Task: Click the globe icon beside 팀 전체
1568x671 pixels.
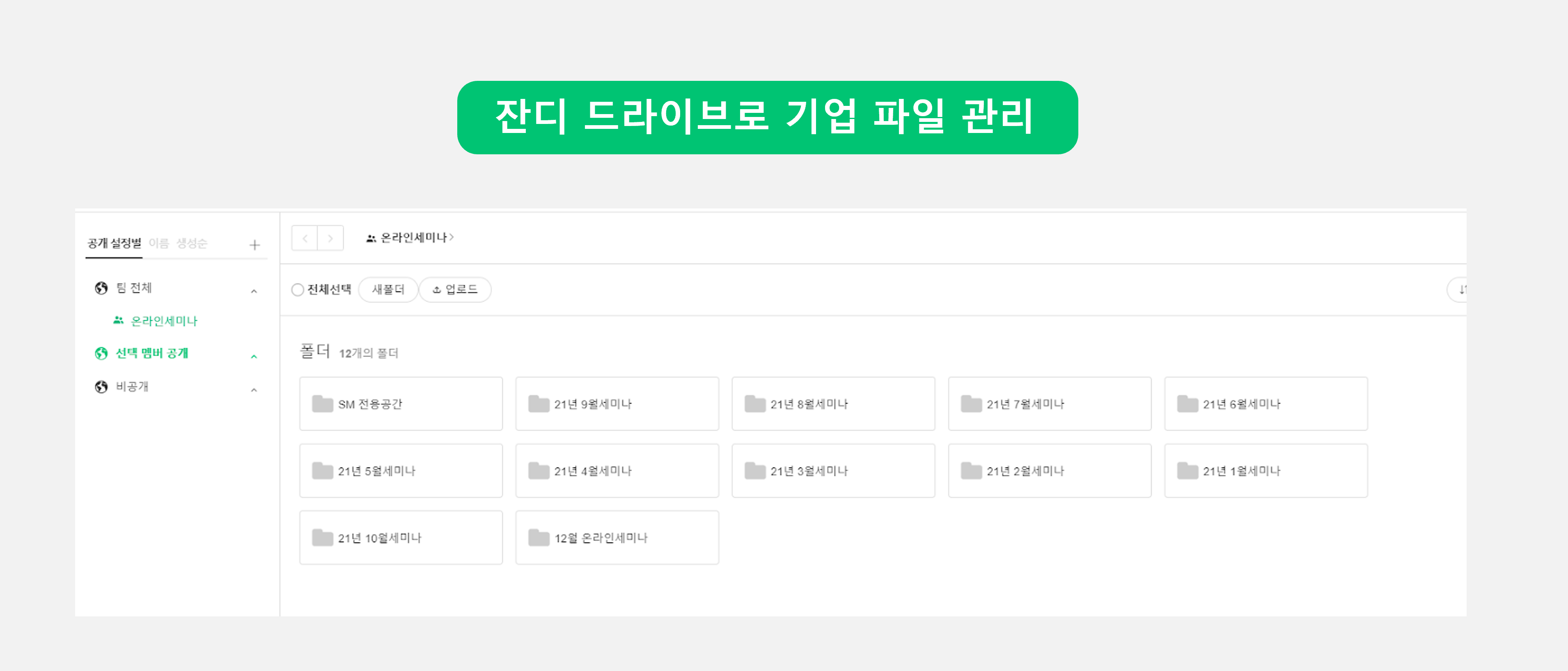Action: point(101,288)
